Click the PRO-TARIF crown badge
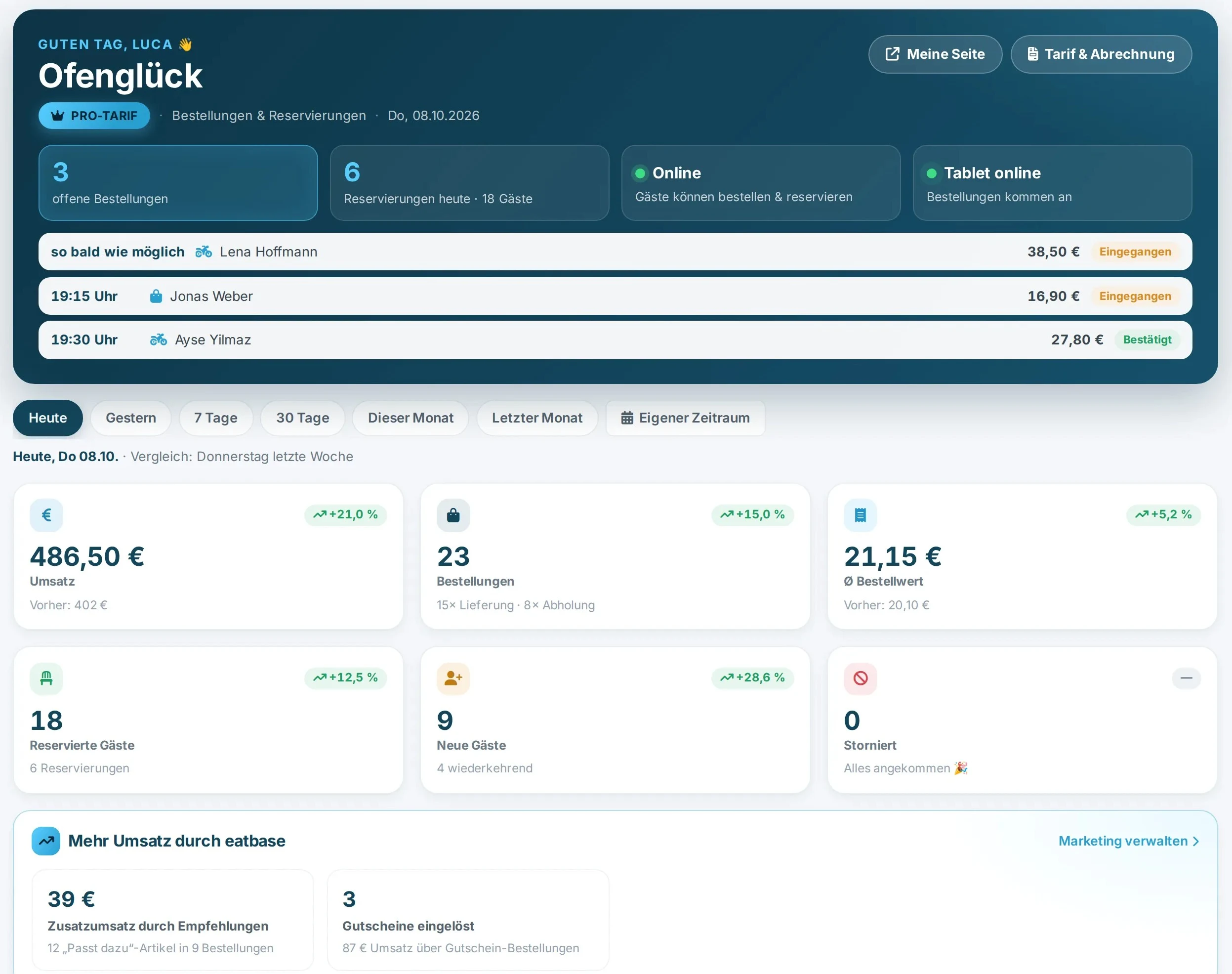 coord(94,116)
